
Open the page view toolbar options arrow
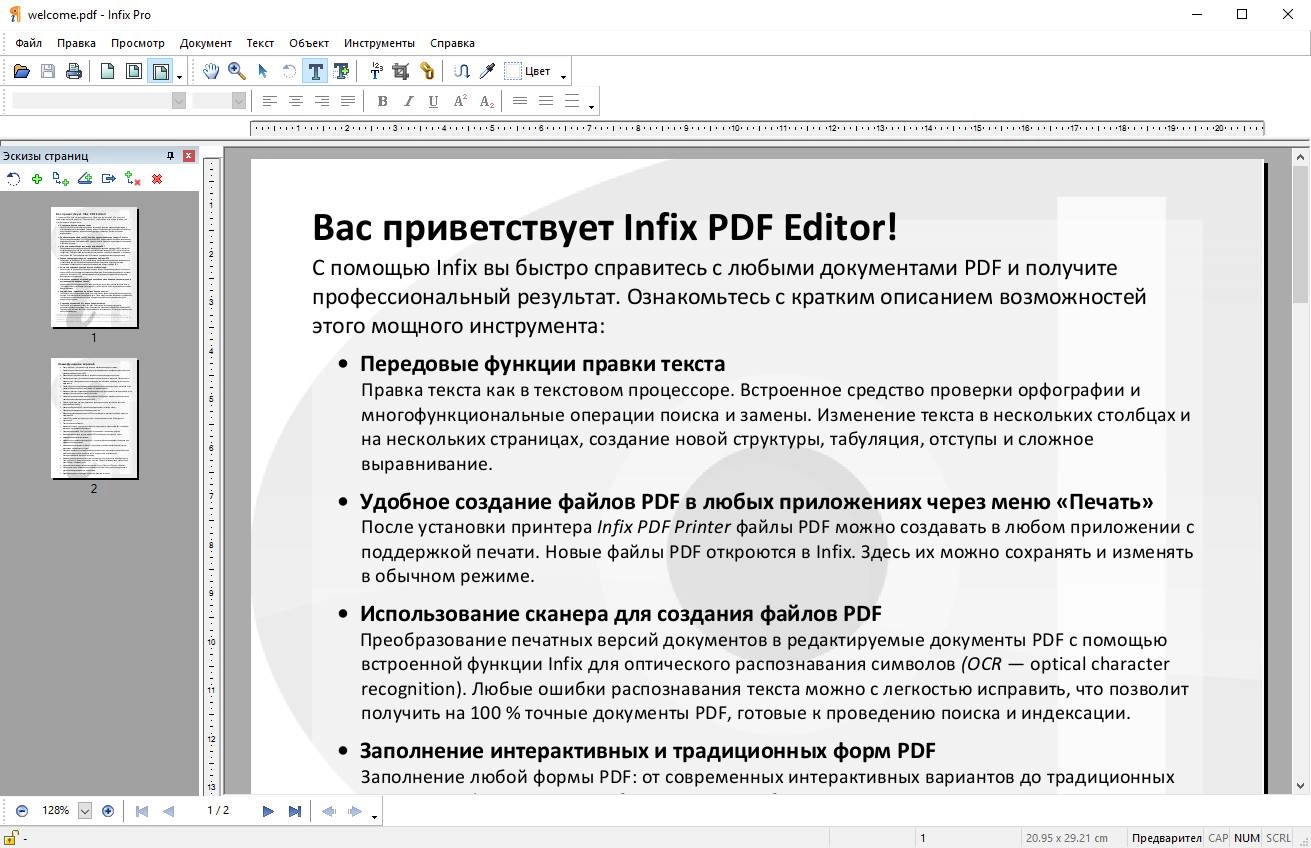(x=179, y=76)
